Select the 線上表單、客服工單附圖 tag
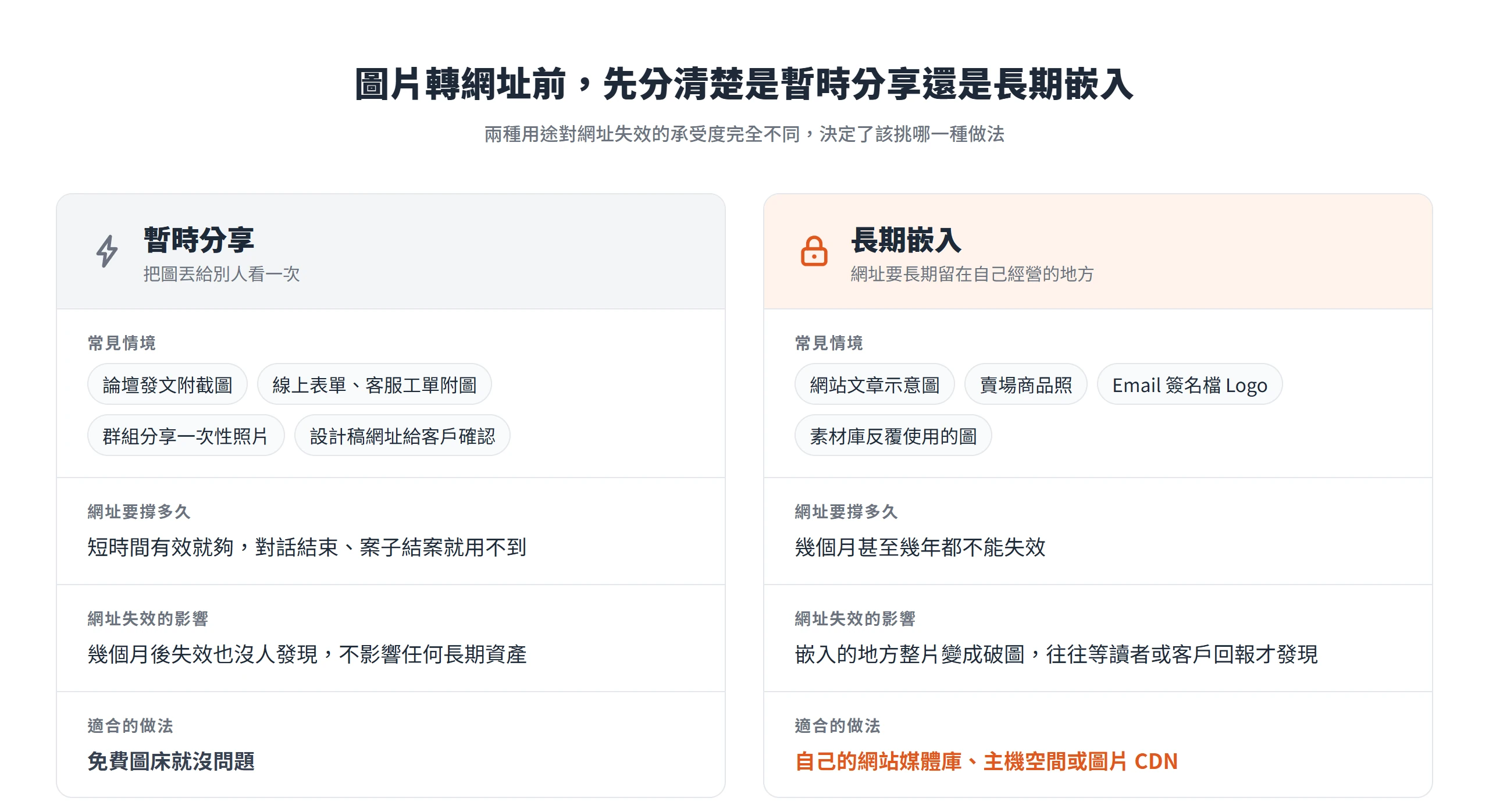The width and height of the screenshot is (1489, 812). (375, 384)
